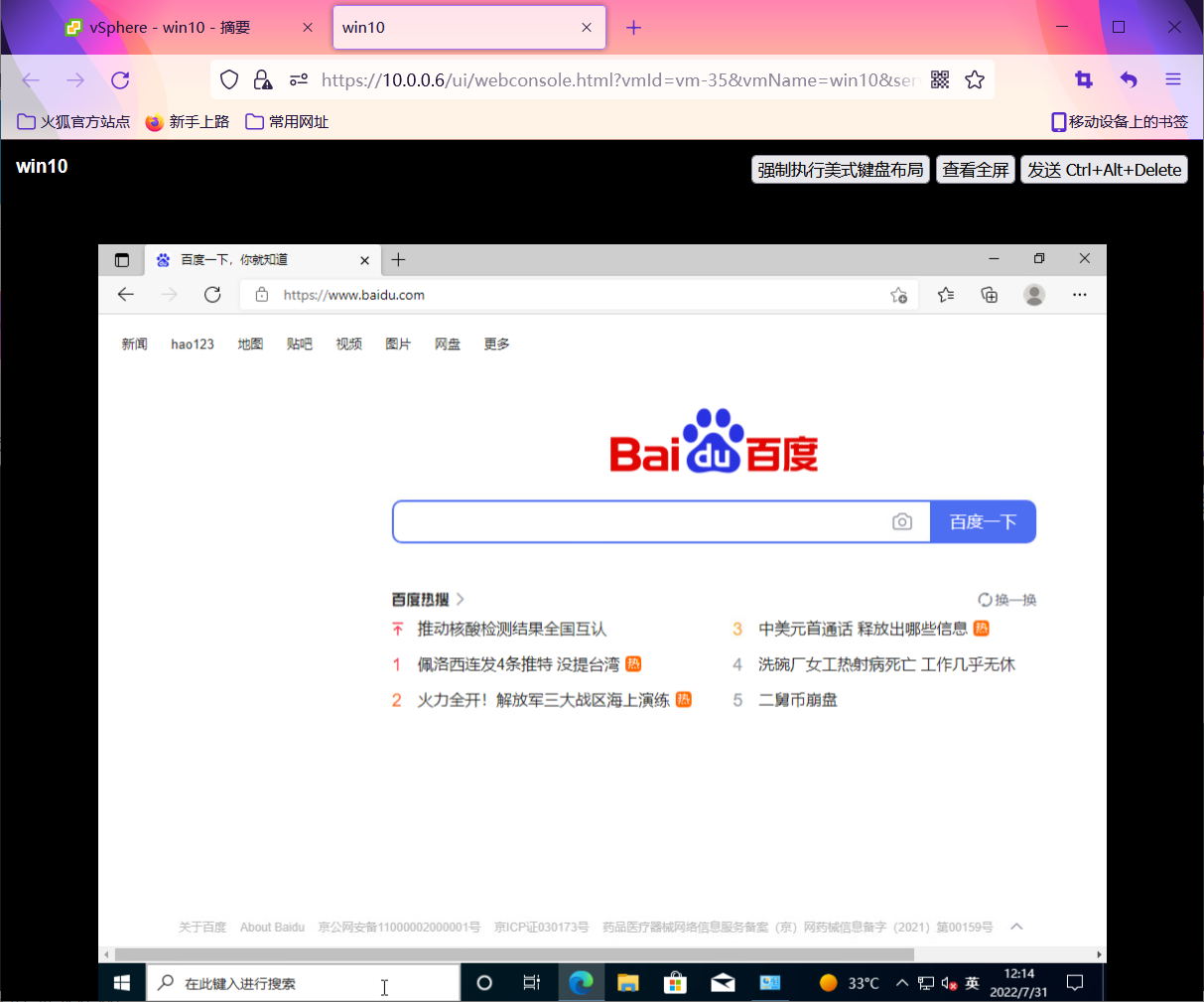
Task: Click 查看全屏 fullscreen button
Action: point(976,170)
